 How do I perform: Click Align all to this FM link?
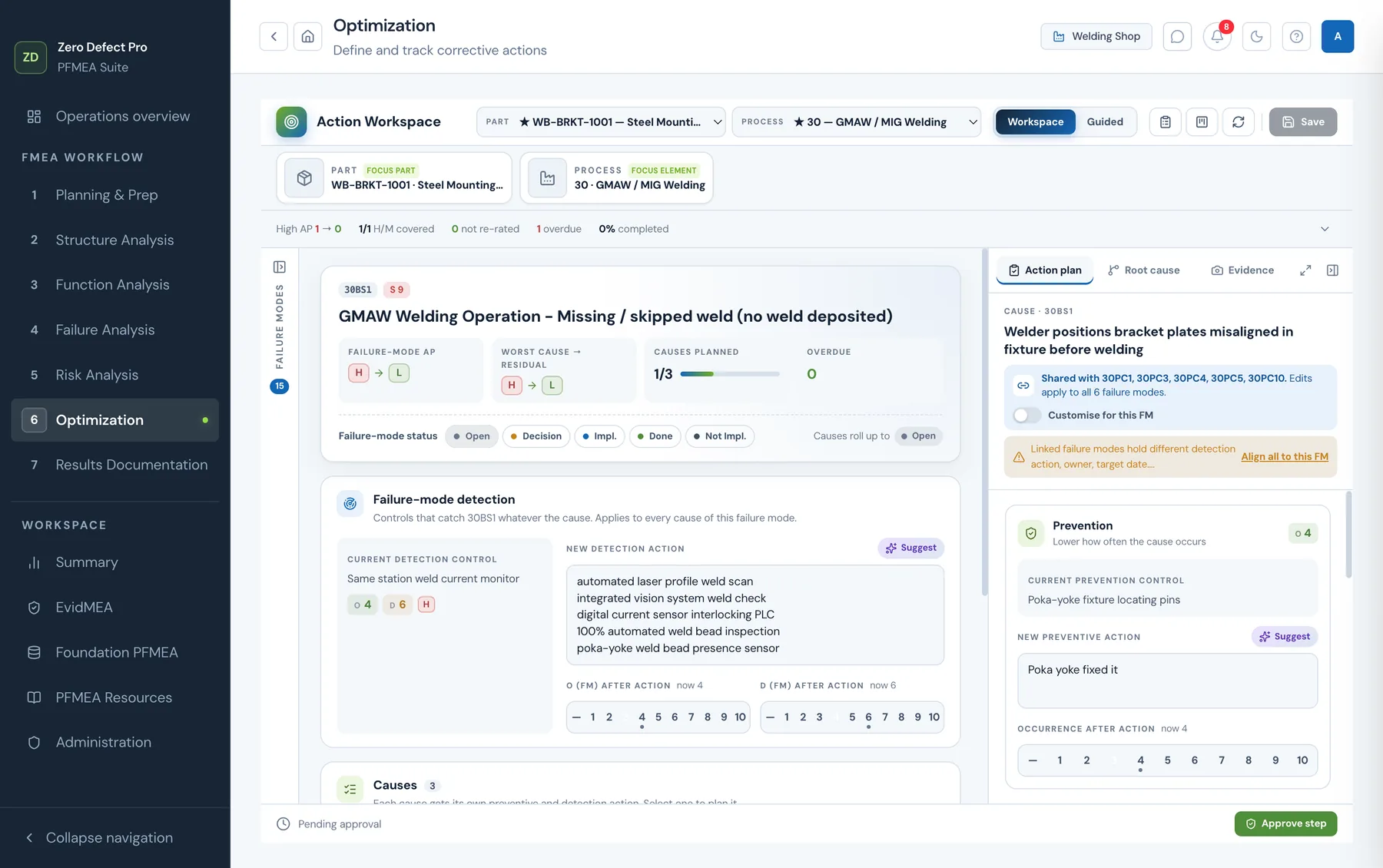1285,456
